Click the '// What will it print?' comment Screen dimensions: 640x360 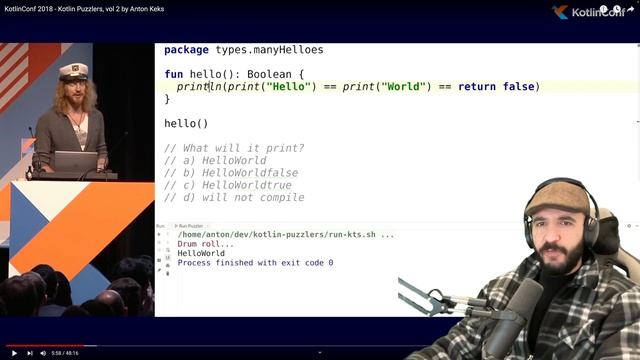pos(234,148)
